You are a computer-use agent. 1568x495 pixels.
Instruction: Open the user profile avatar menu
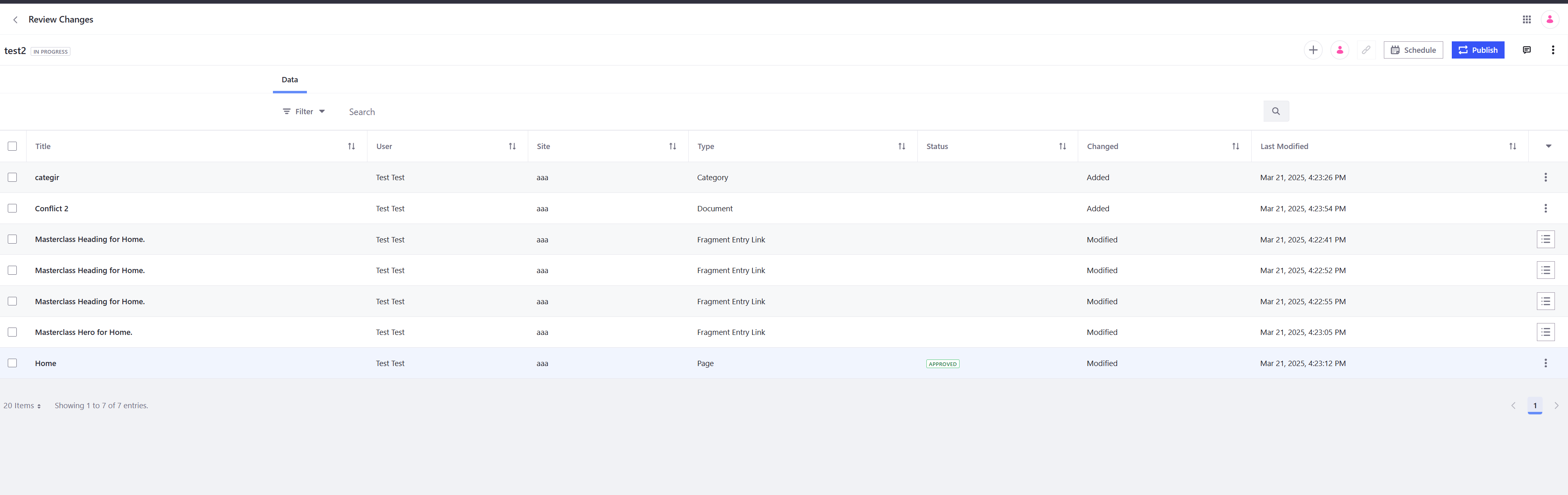point(1550,20)
